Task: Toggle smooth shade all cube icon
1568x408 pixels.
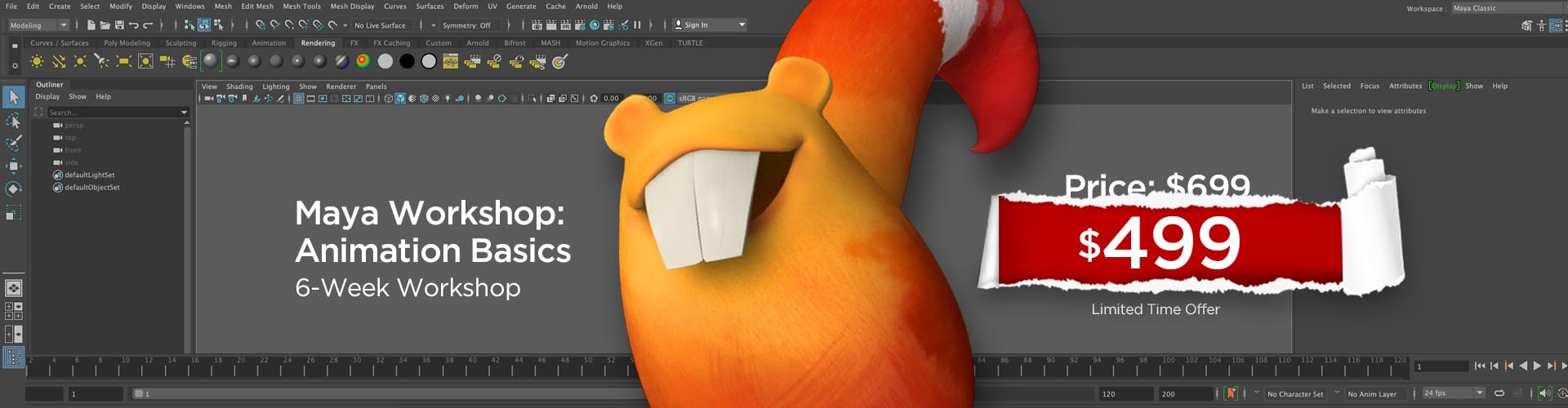Action: (x=400, y=99)
